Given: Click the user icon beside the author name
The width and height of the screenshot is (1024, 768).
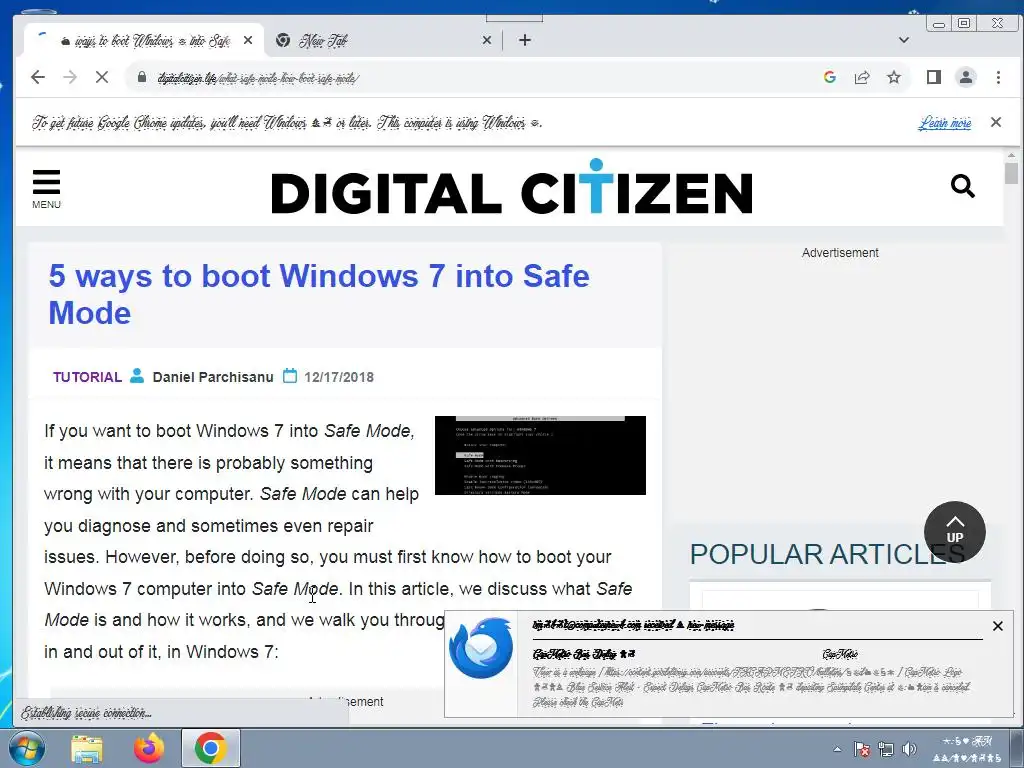Looking at the screenshot, I should 136,376.
